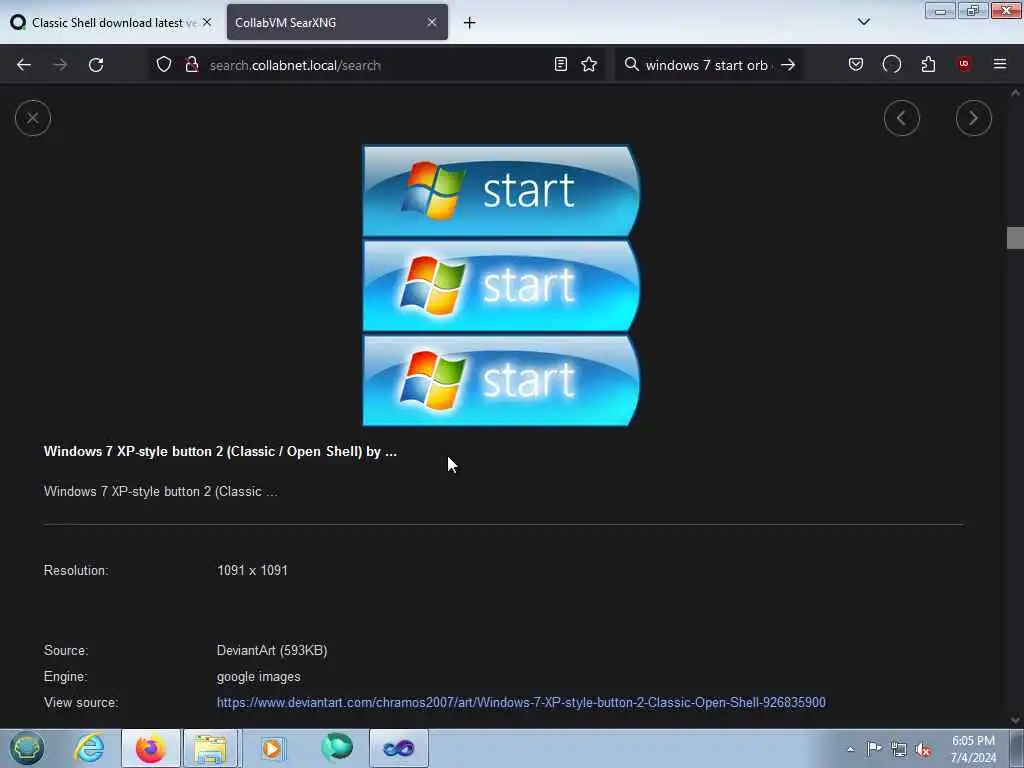
Task: Open the uBlock Origin extension icon
Action: [x=963, y=64]
